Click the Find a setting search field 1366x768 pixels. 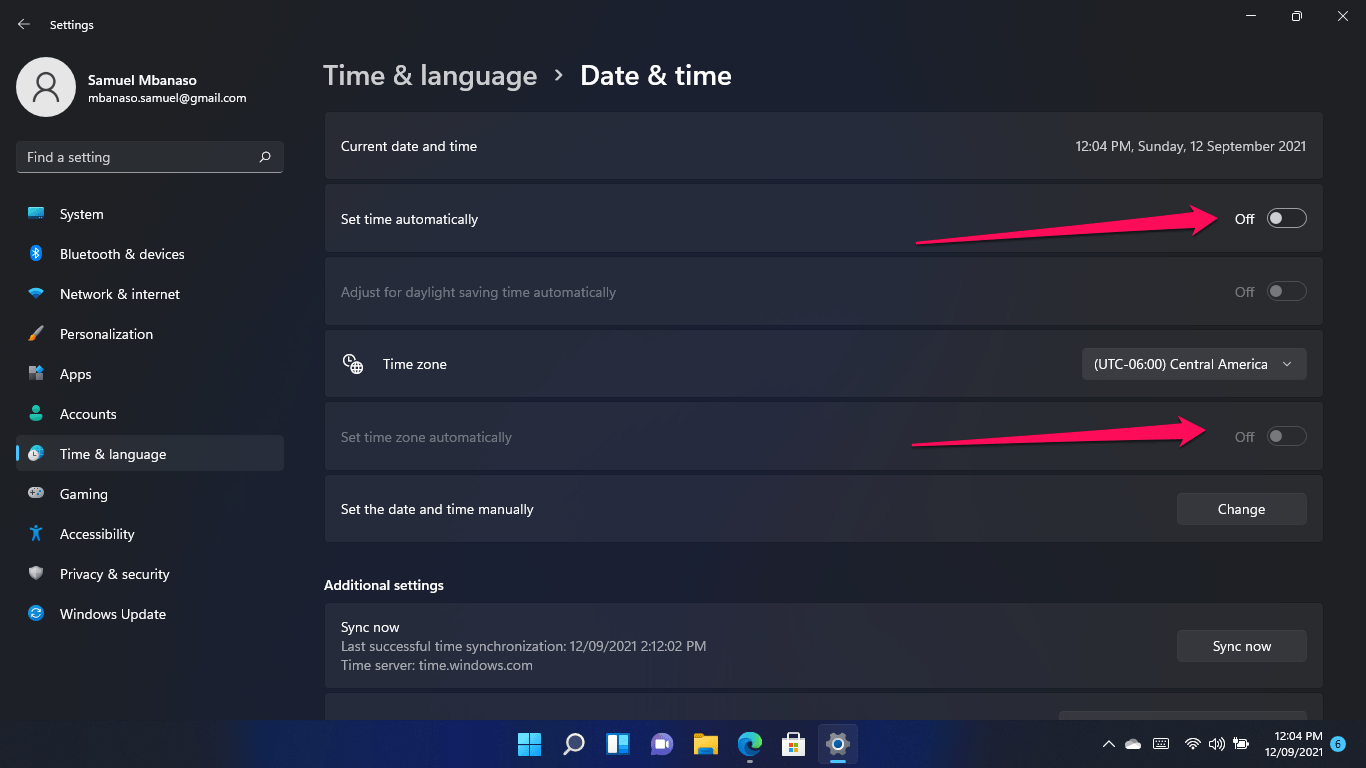pyautogui.click(x=150, y=157)
